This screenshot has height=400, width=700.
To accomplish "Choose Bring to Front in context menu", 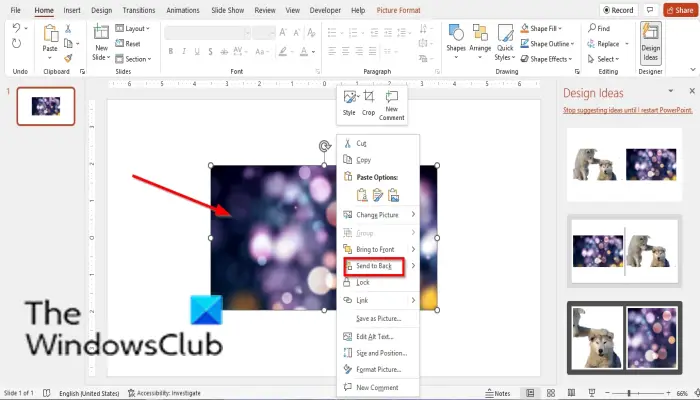I will click(378, 250).
